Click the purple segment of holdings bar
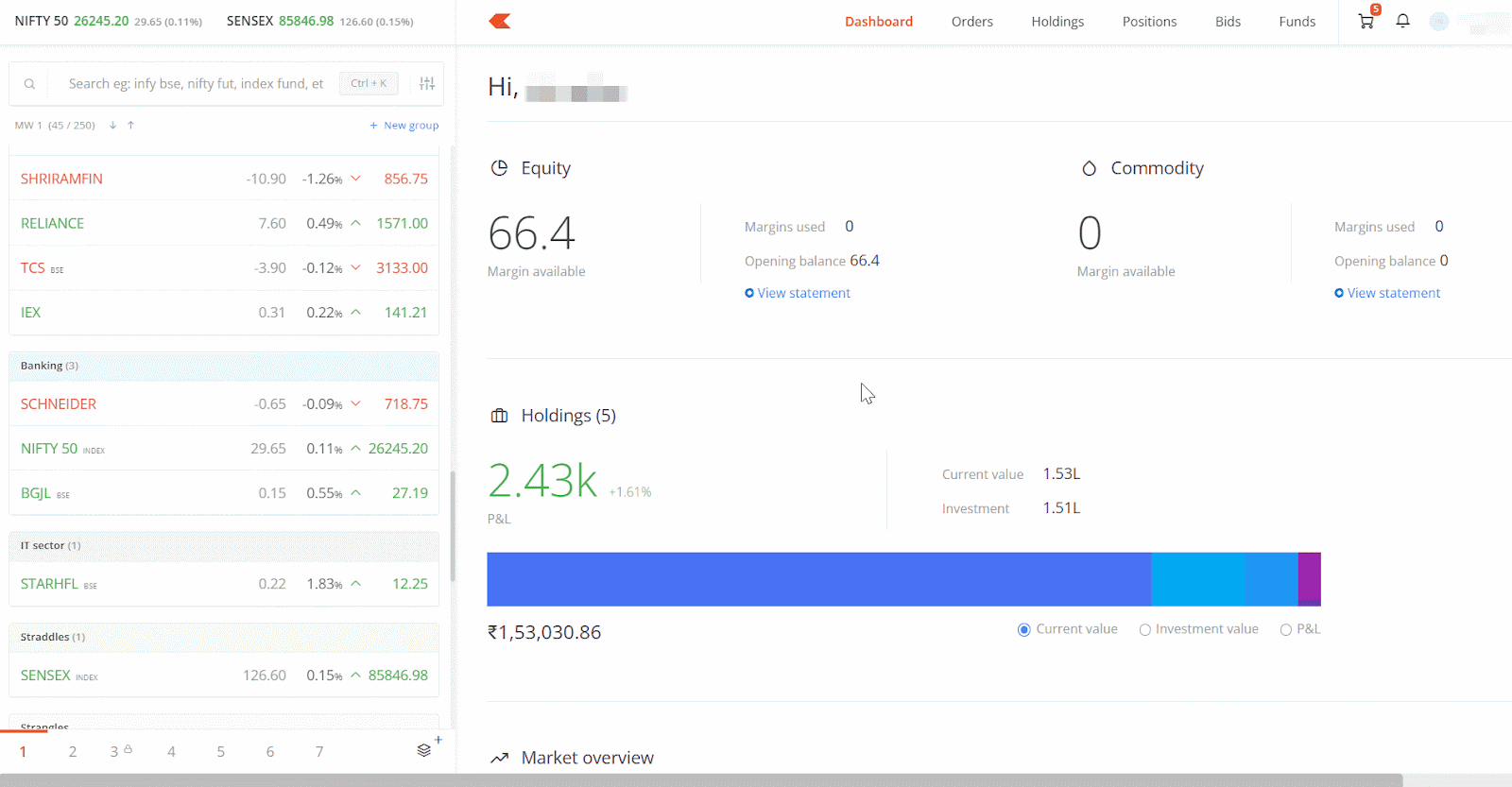The image size is (1512, 787). [1309, 578]
